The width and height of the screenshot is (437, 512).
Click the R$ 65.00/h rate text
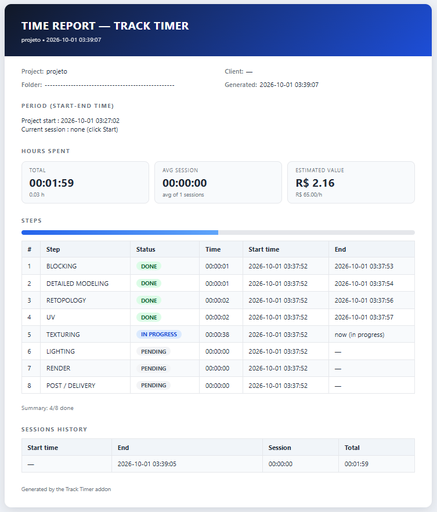[x=309, y=195]
